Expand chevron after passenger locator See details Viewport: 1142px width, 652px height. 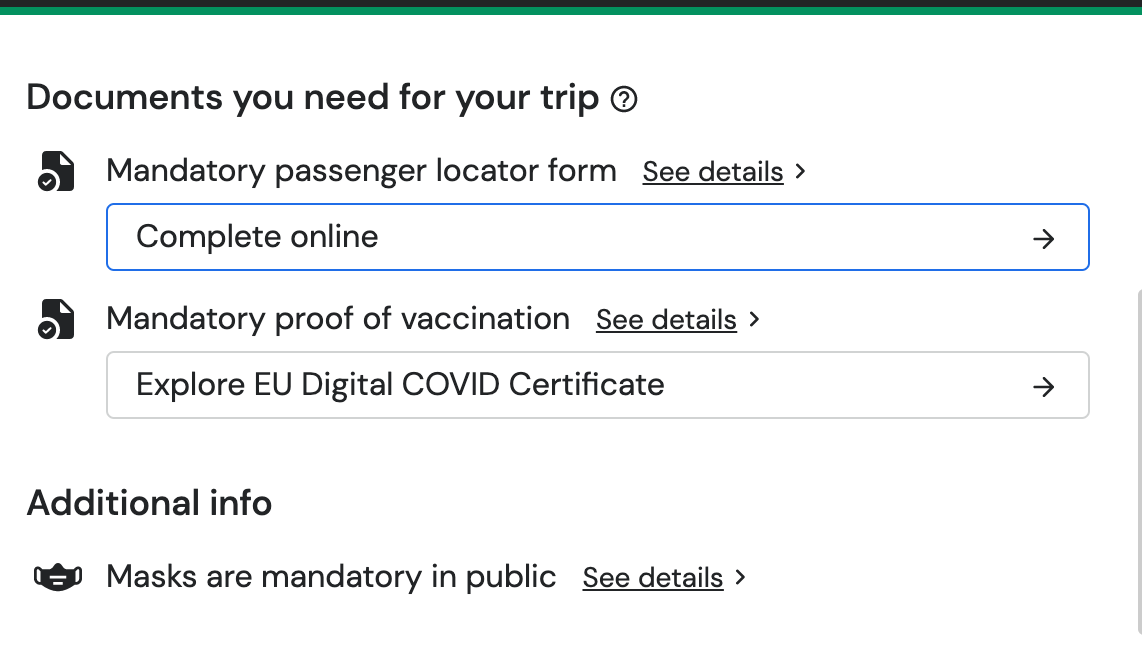[x=800, y=172]
